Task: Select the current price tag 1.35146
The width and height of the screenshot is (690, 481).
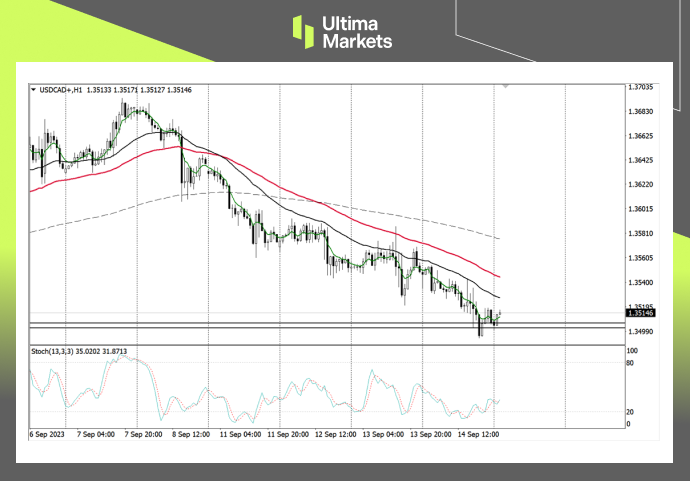Action: tap(640, 313)
